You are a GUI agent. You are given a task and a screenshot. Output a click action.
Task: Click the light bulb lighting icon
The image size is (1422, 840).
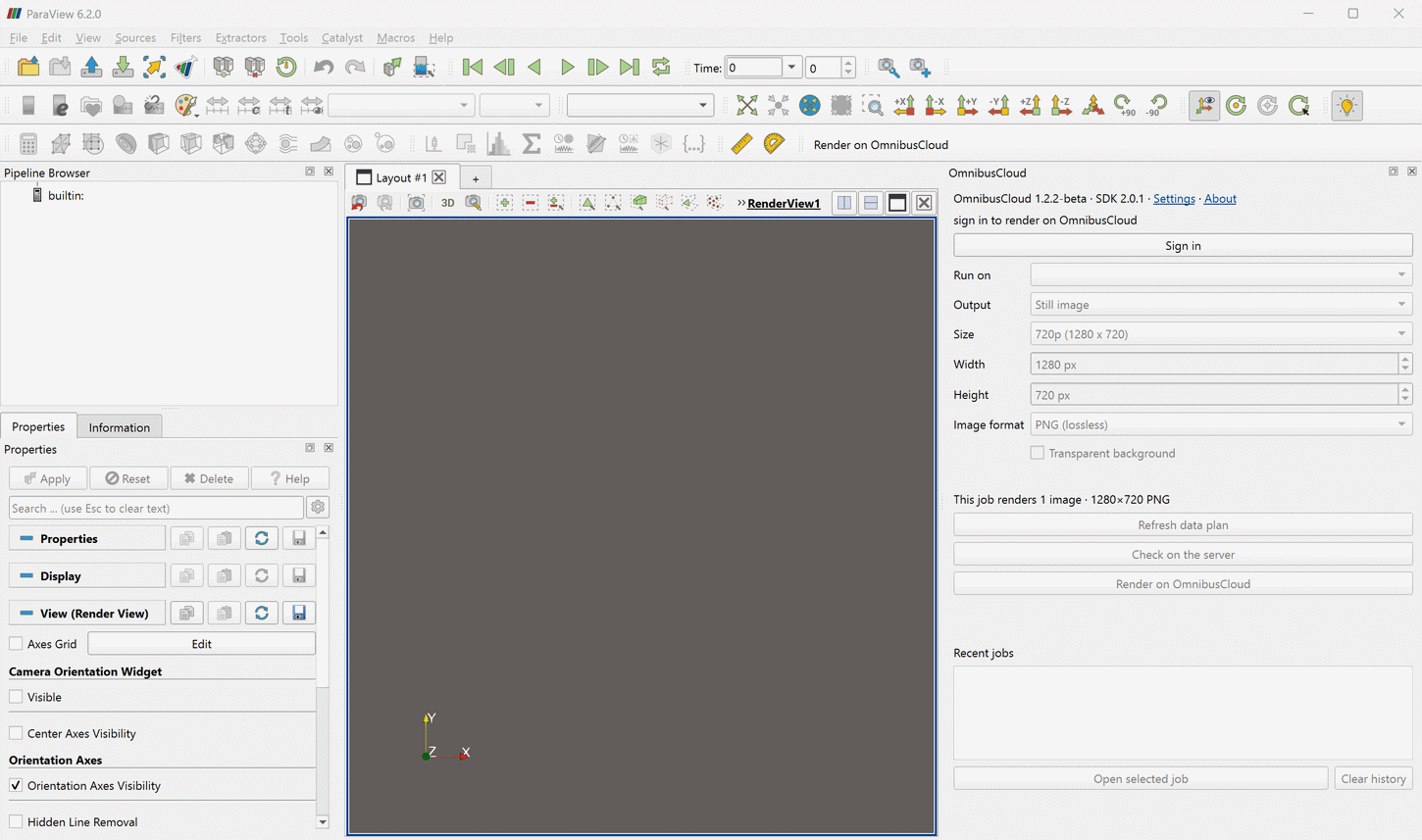click(x=1347, y=105)
